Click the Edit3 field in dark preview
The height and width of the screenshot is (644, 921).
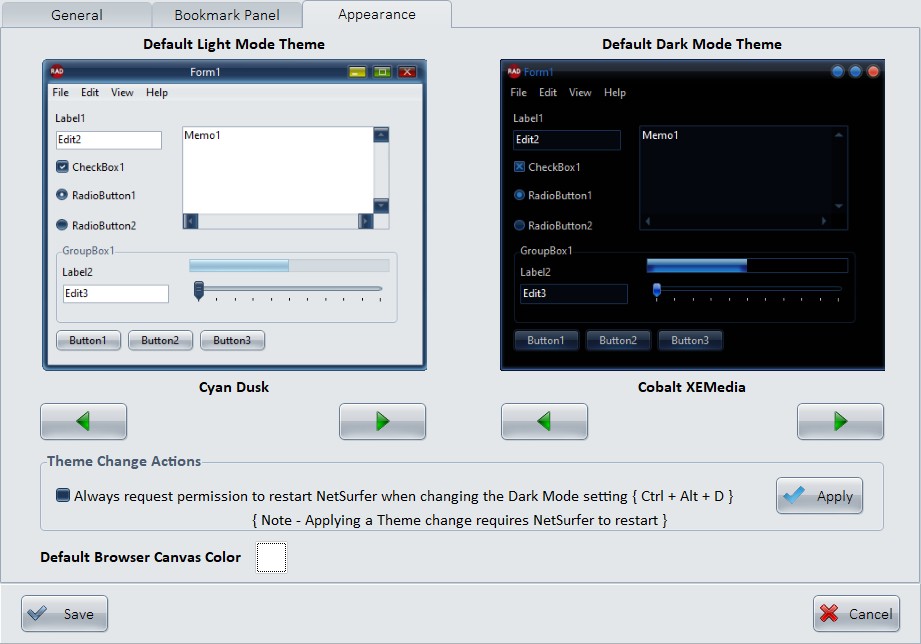coord(574,294)
